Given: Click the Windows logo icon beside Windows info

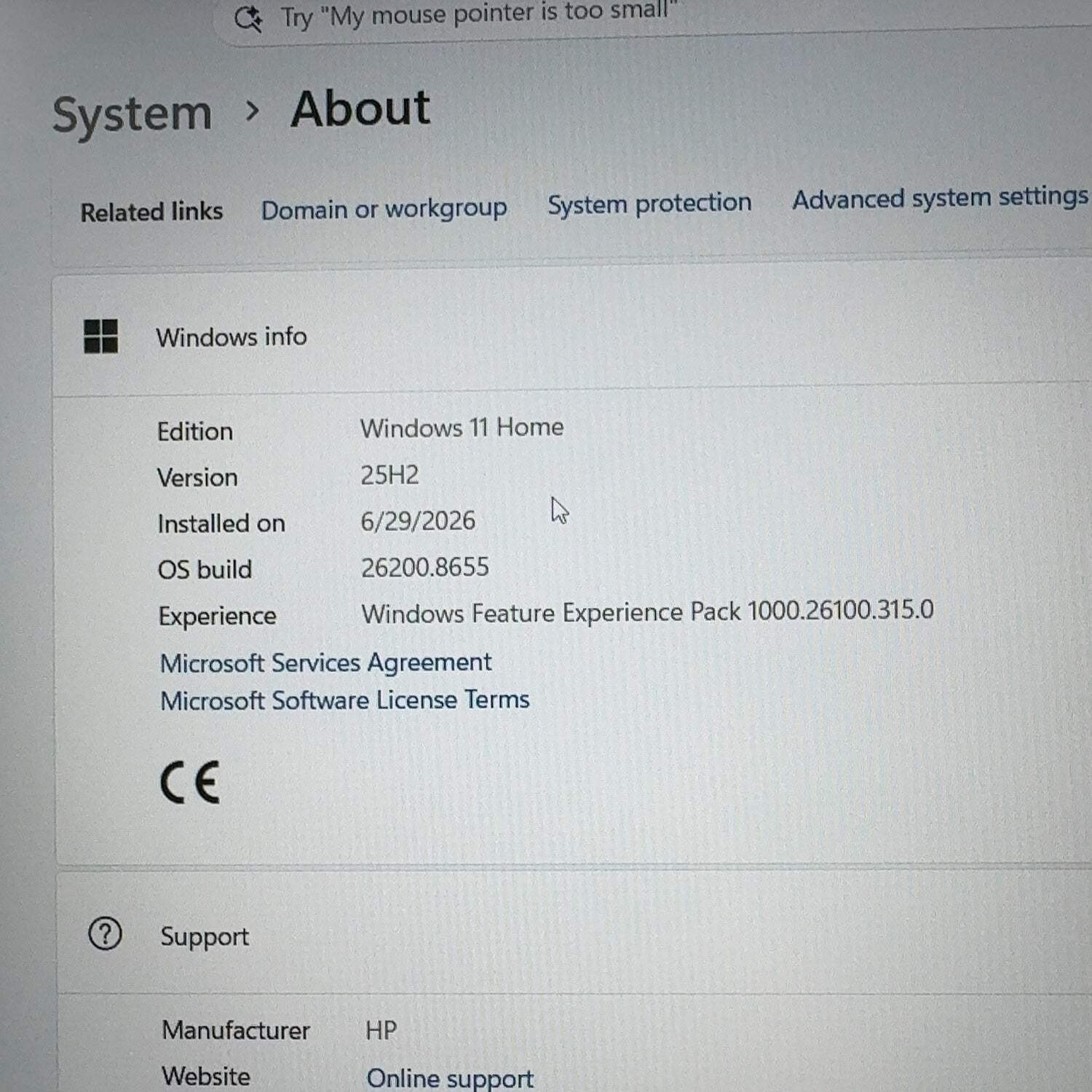Looking at the screenshot, I should [100, 336].
